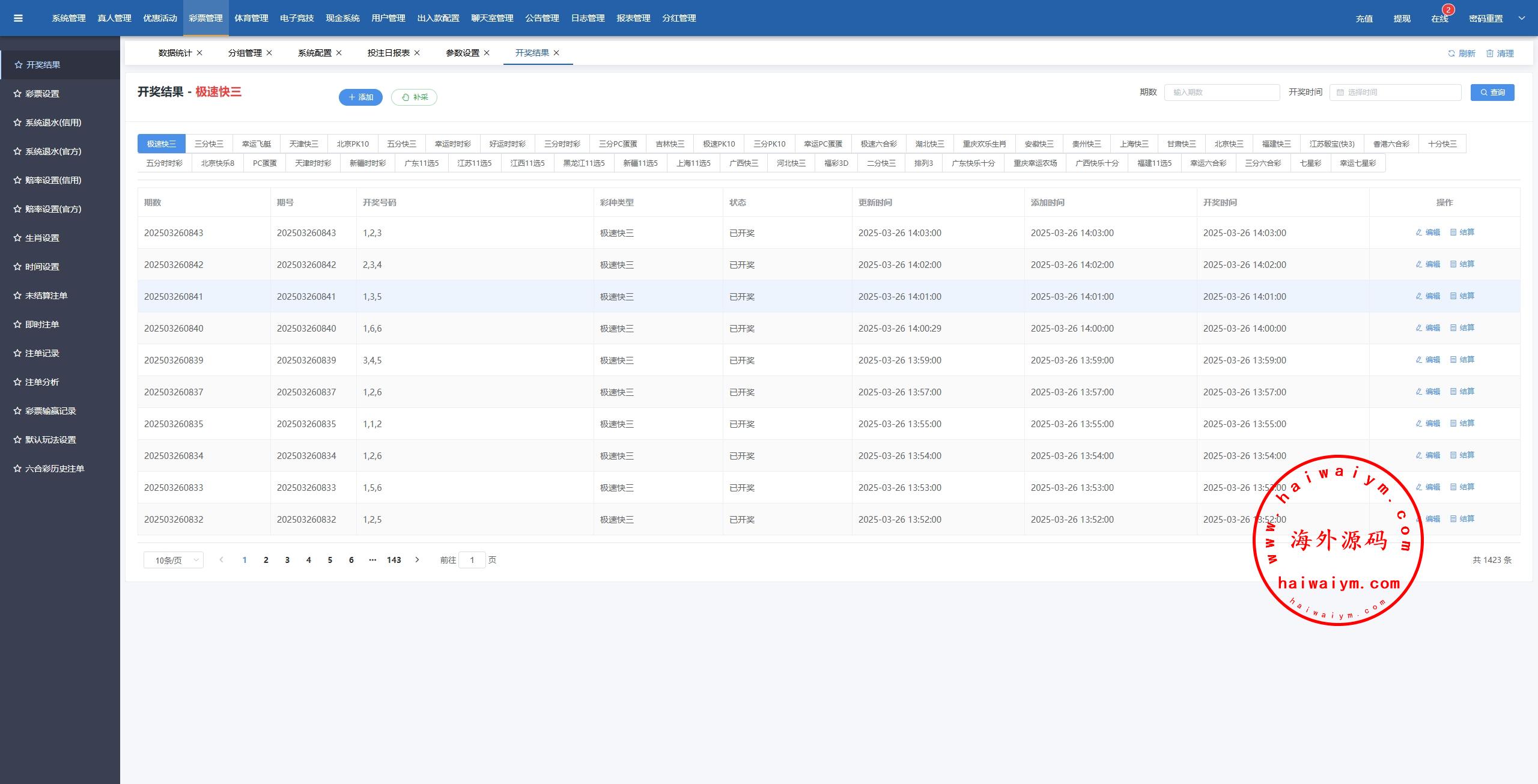
Task: Click the 清理 trash icon
Action: pos(1490,53)
